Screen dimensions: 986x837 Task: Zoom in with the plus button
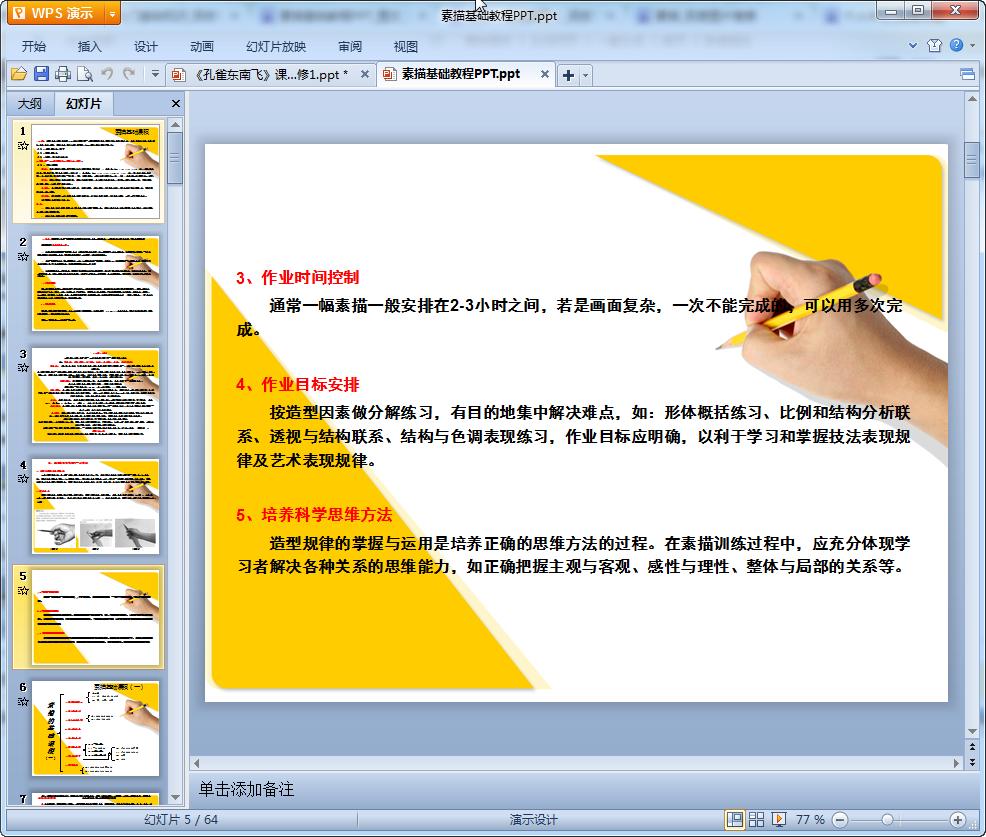coord(958,820)
